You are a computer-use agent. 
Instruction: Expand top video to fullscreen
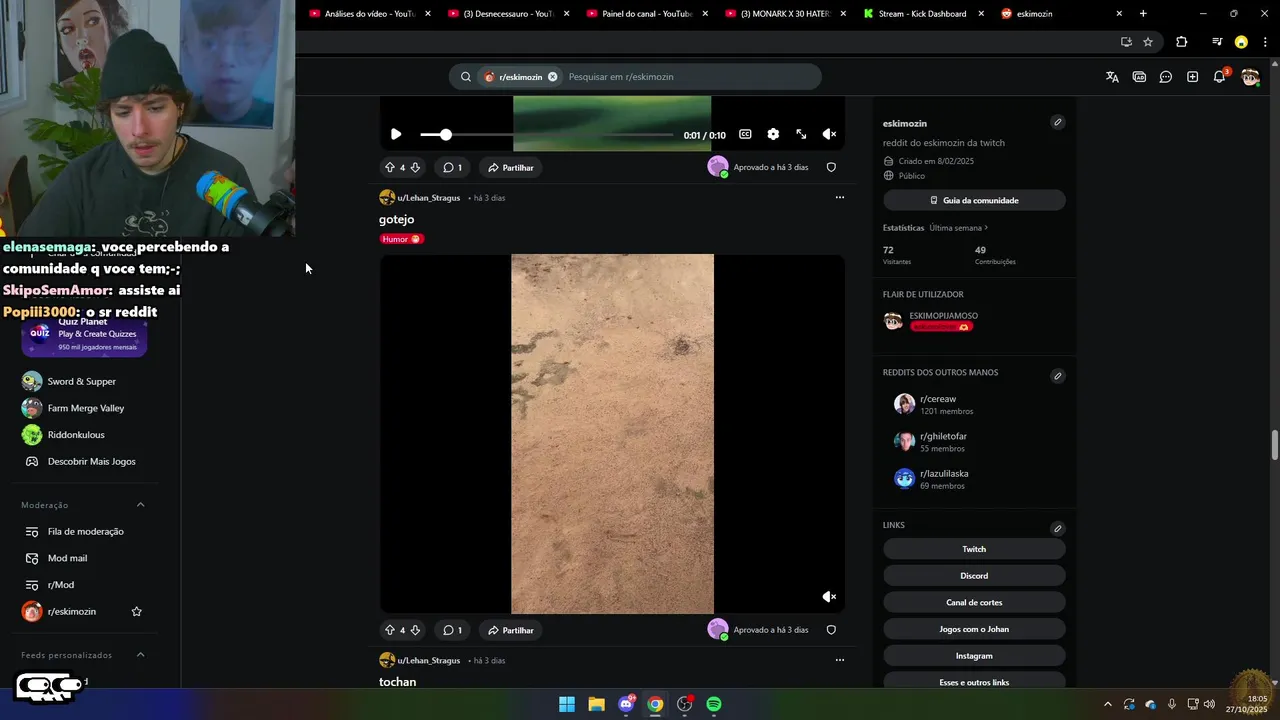801,134
